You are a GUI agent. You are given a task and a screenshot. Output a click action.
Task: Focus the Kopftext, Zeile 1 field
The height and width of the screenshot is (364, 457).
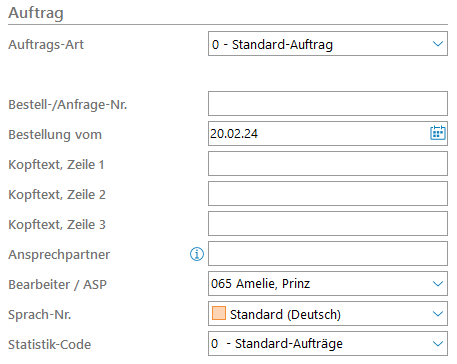328,164
